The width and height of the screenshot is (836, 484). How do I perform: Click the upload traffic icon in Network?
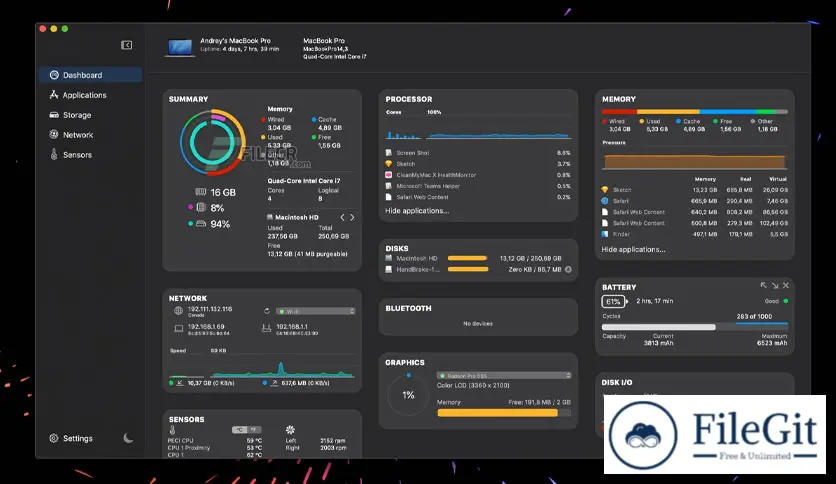(x=275, y=383)
